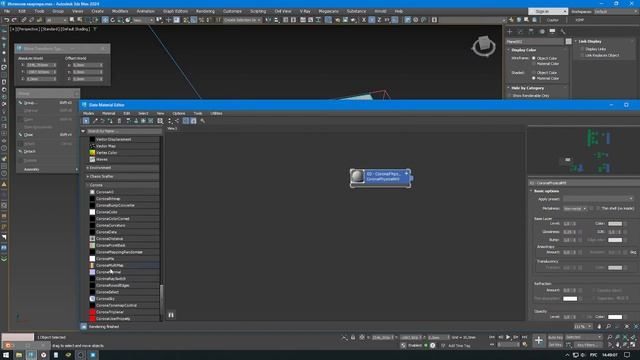Image resolution: width=640 pixels, height=360 pixels.
Task: Open the Display tab icon in command panel
Action: pos(552,31)
